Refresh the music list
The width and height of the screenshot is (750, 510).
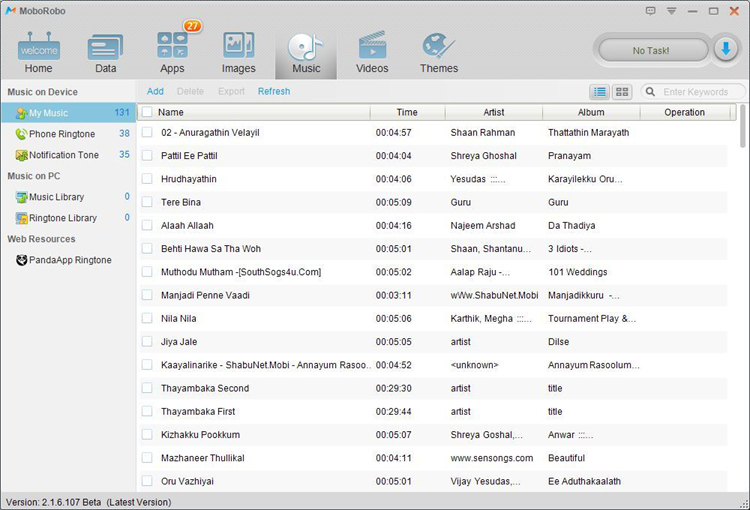pyautogui.click(x=274, y=91)
